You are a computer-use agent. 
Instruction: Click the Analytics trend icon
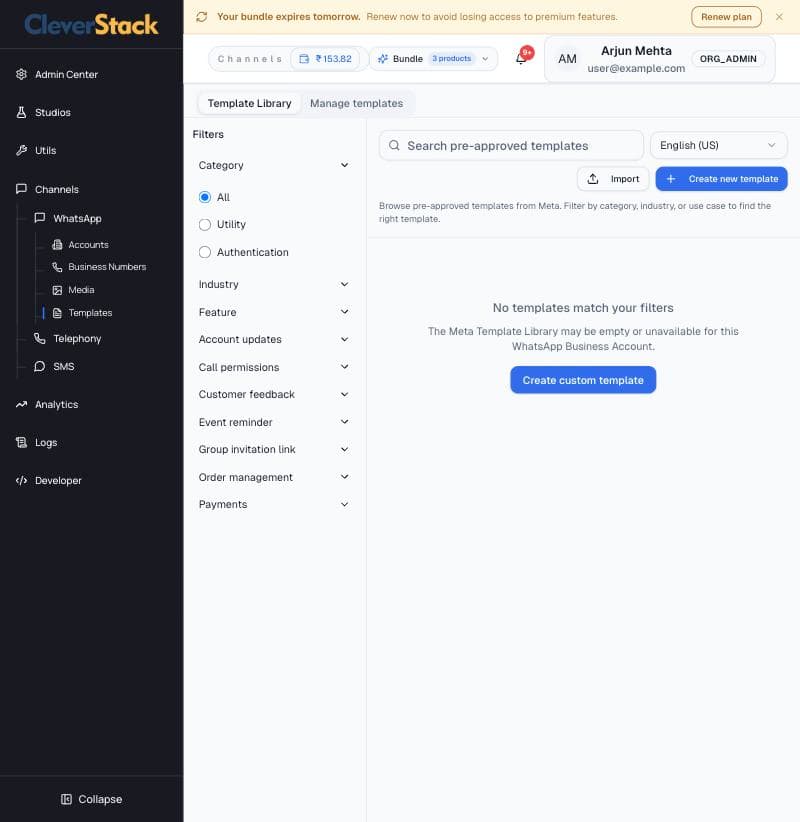pyautogui.click(x=21, y=404)
